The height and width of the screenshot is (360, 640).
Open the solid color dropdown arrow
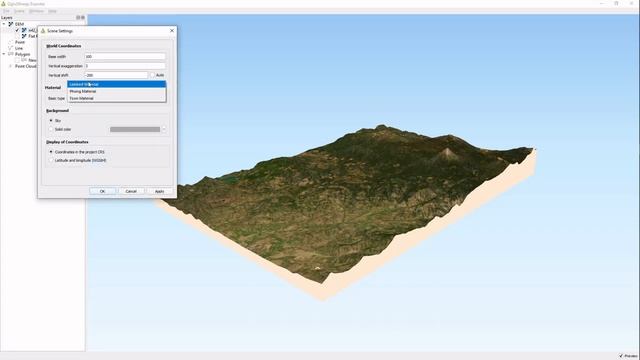pyautogui.click(x=164, y=129)
